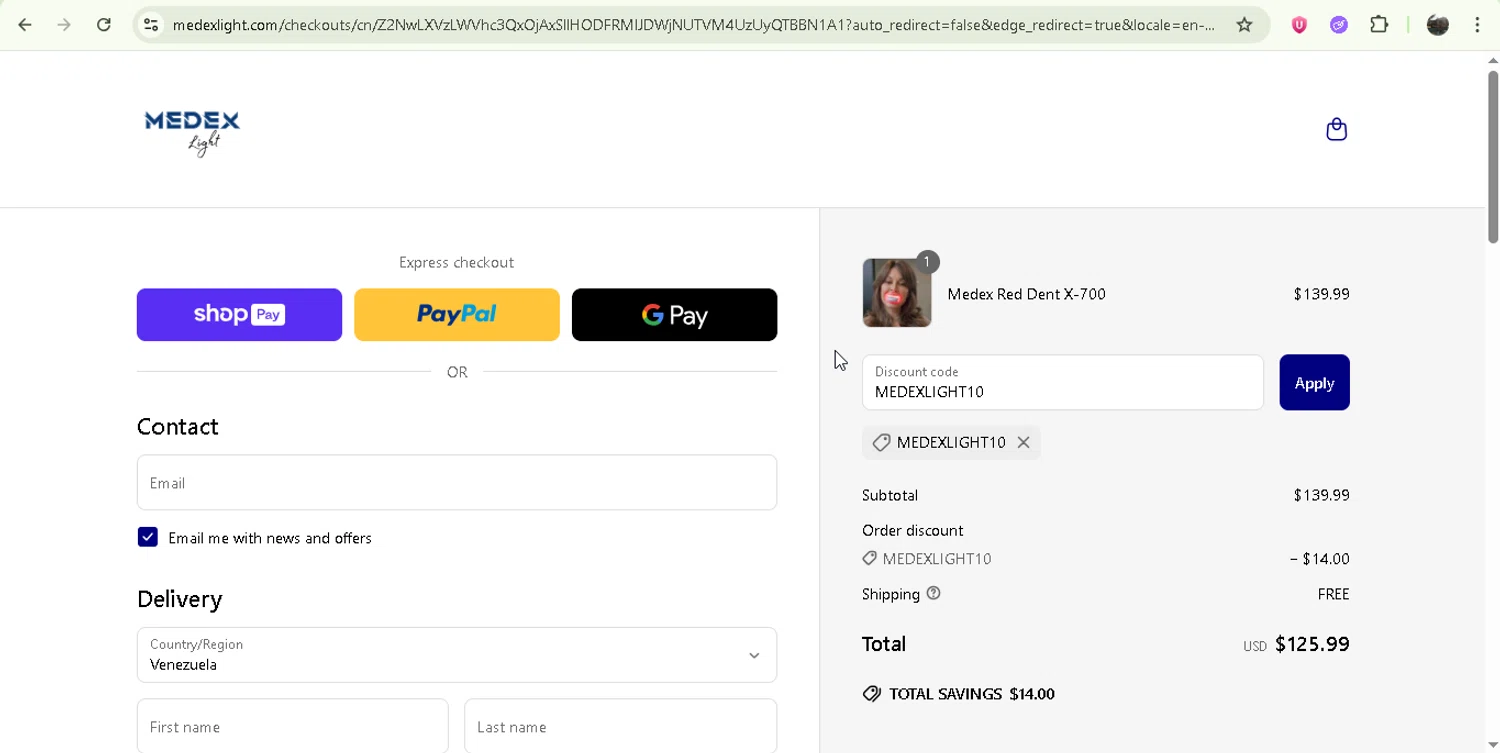Click the browser address bar URL

694,25
